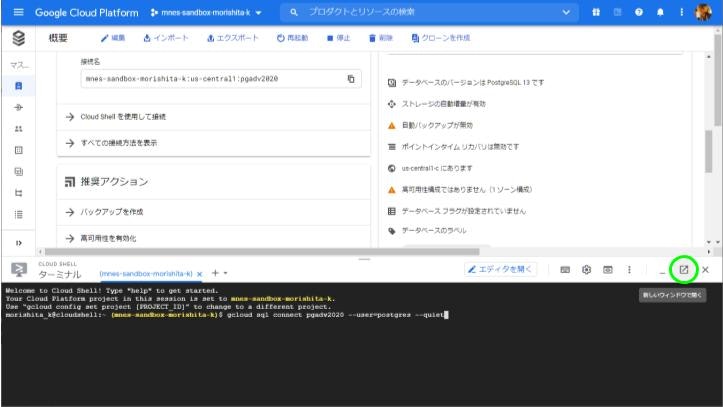This screenshot has width=723, height=407.
Task: Select the operations list icon in sidebar
Action: 18,214
